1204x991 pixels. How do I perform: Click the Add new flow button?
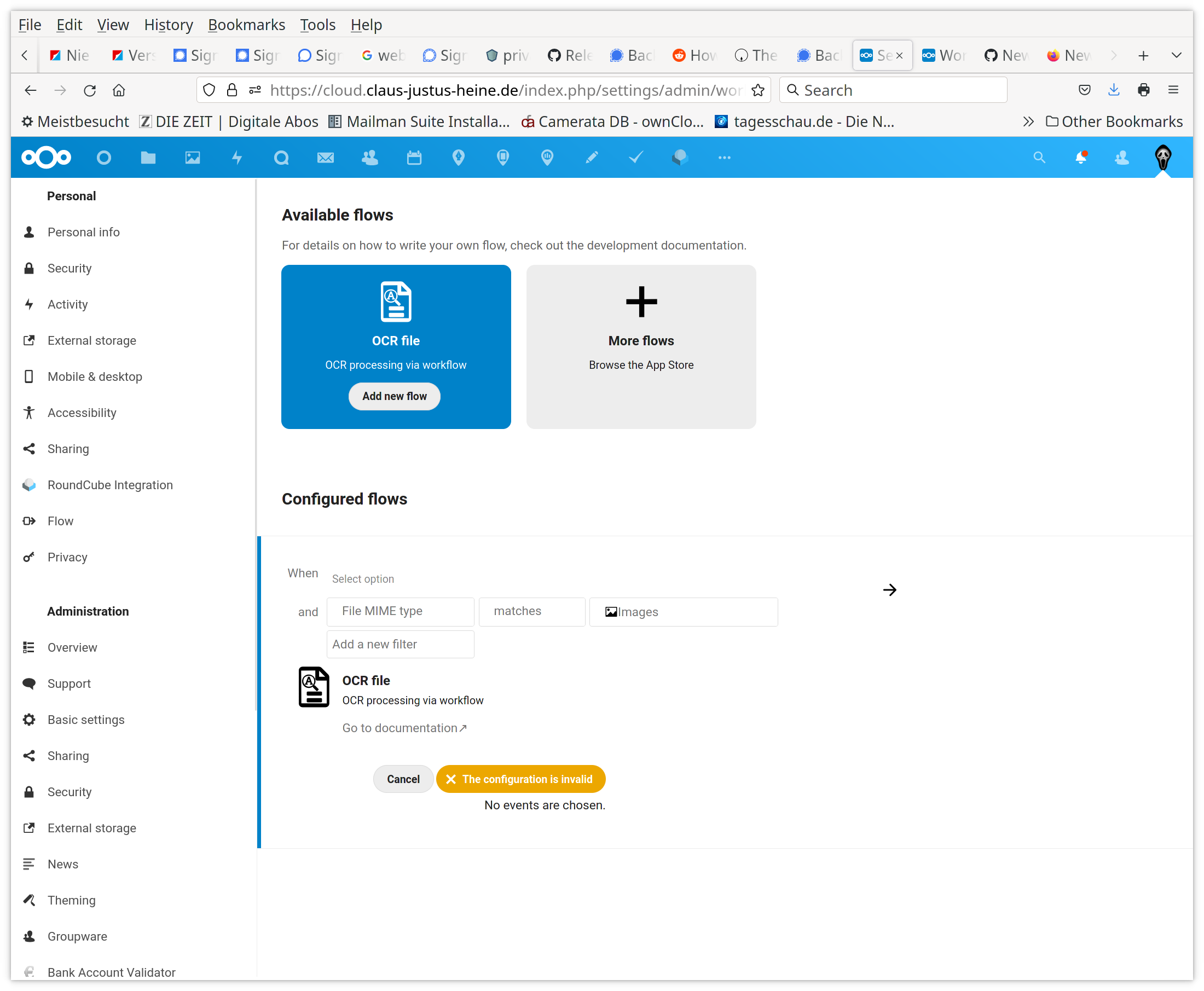point(394,396)
